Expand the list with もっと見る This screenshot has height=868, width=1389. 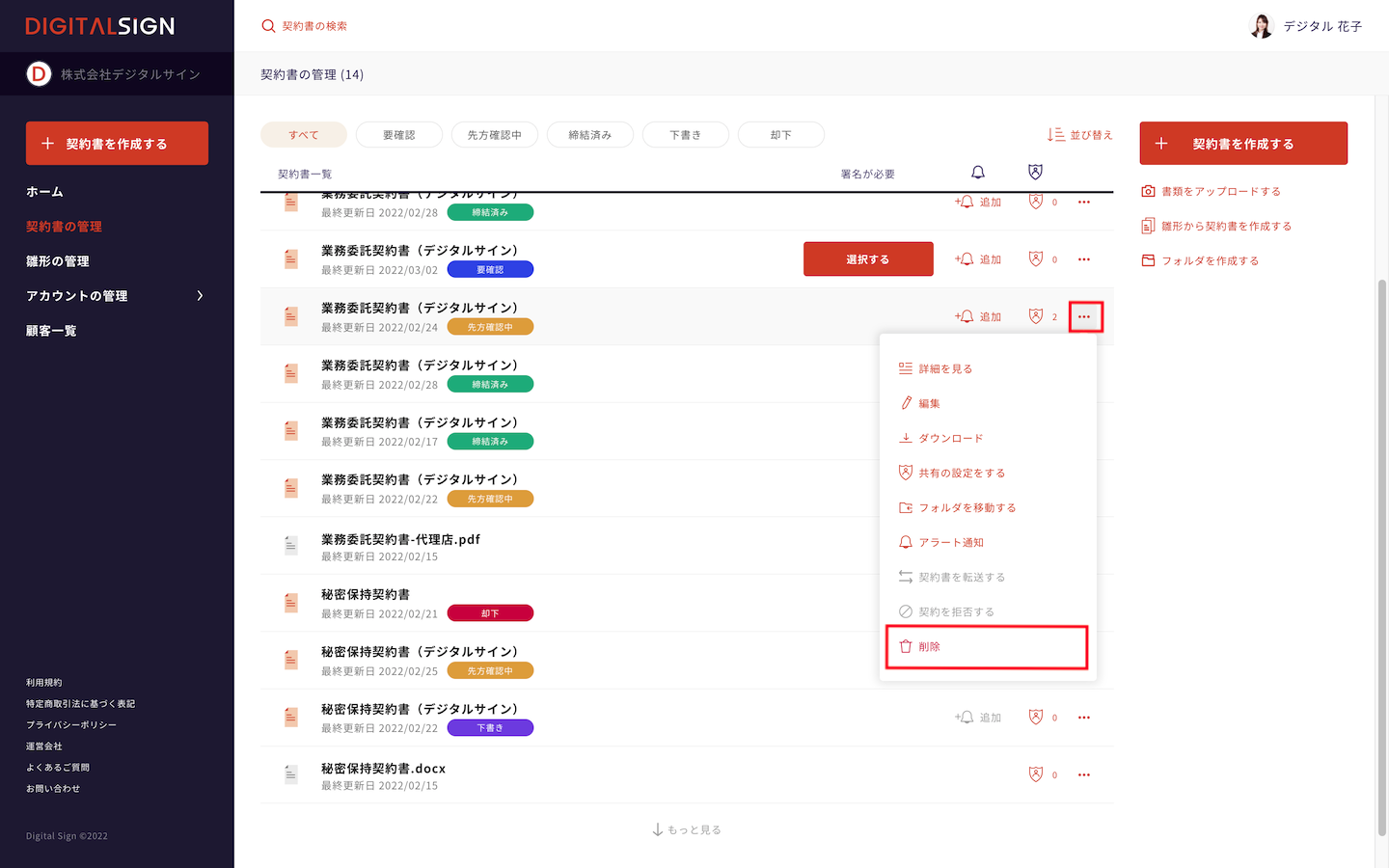pos(687,830)
